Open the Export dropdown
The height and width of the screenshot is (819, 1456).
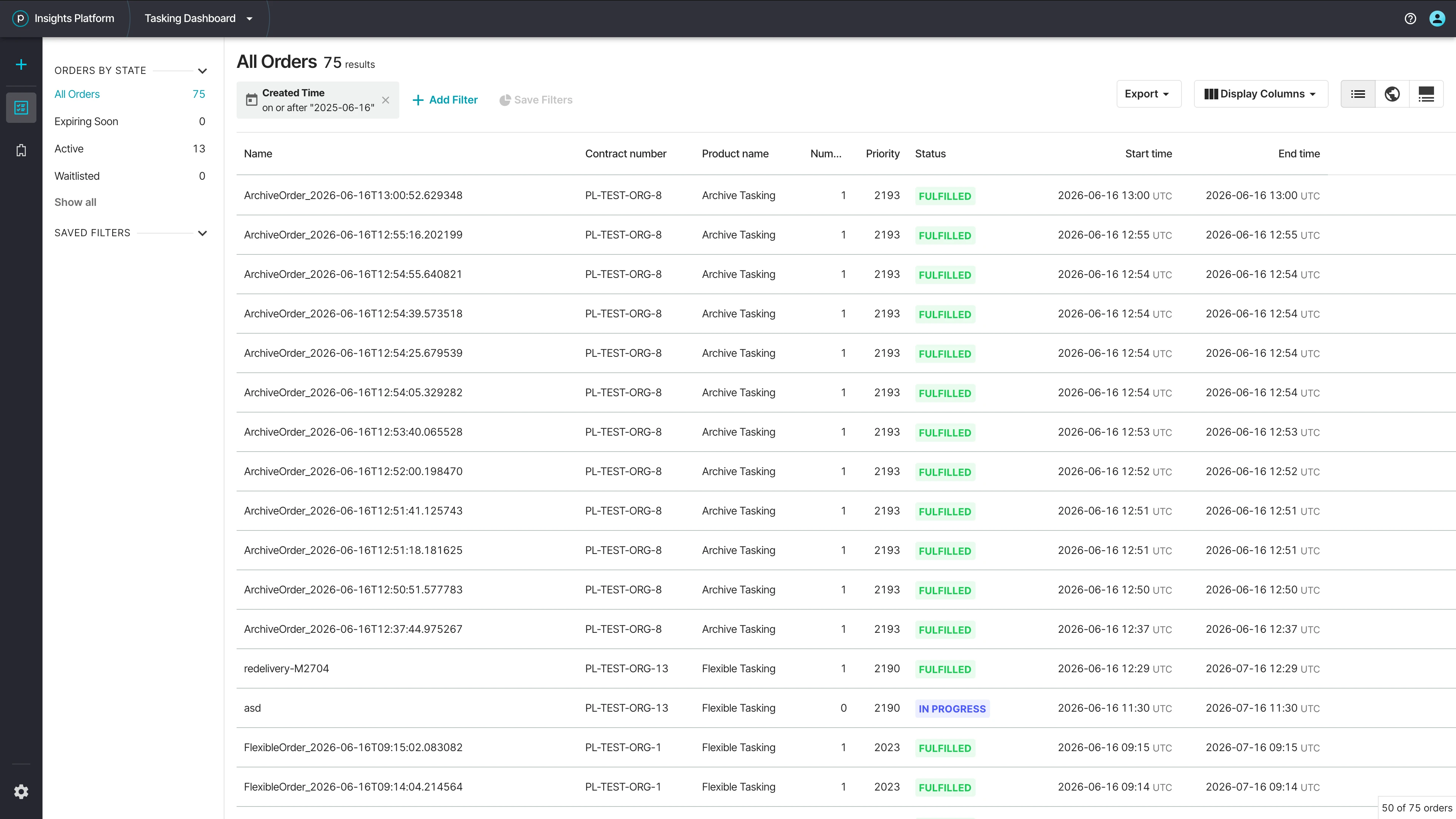pyautogui.click(x=1148, y=94)
